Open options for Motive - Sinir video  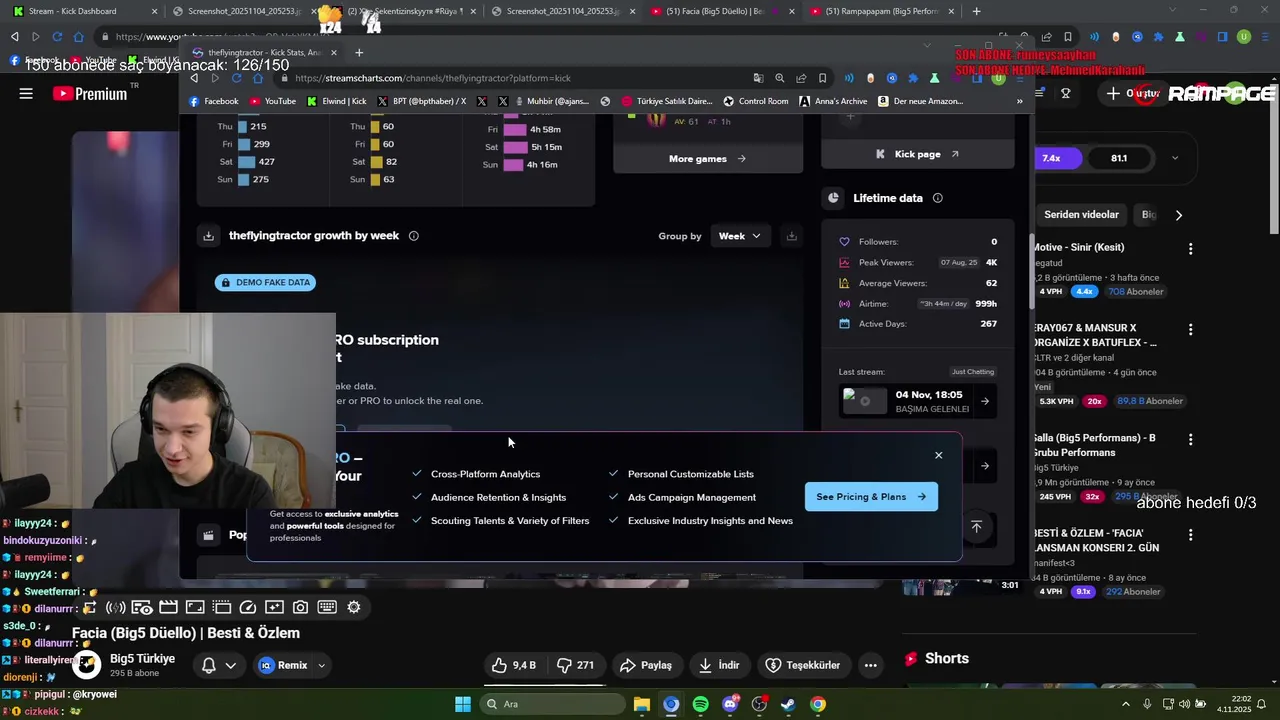tap(1190, 248)
